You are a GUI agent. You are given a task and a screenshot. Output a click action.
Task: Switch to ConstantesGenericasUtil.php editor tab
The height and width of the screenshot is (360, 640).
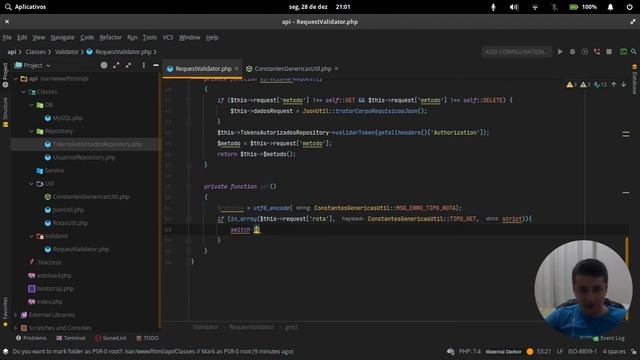(x=292, y=69)
